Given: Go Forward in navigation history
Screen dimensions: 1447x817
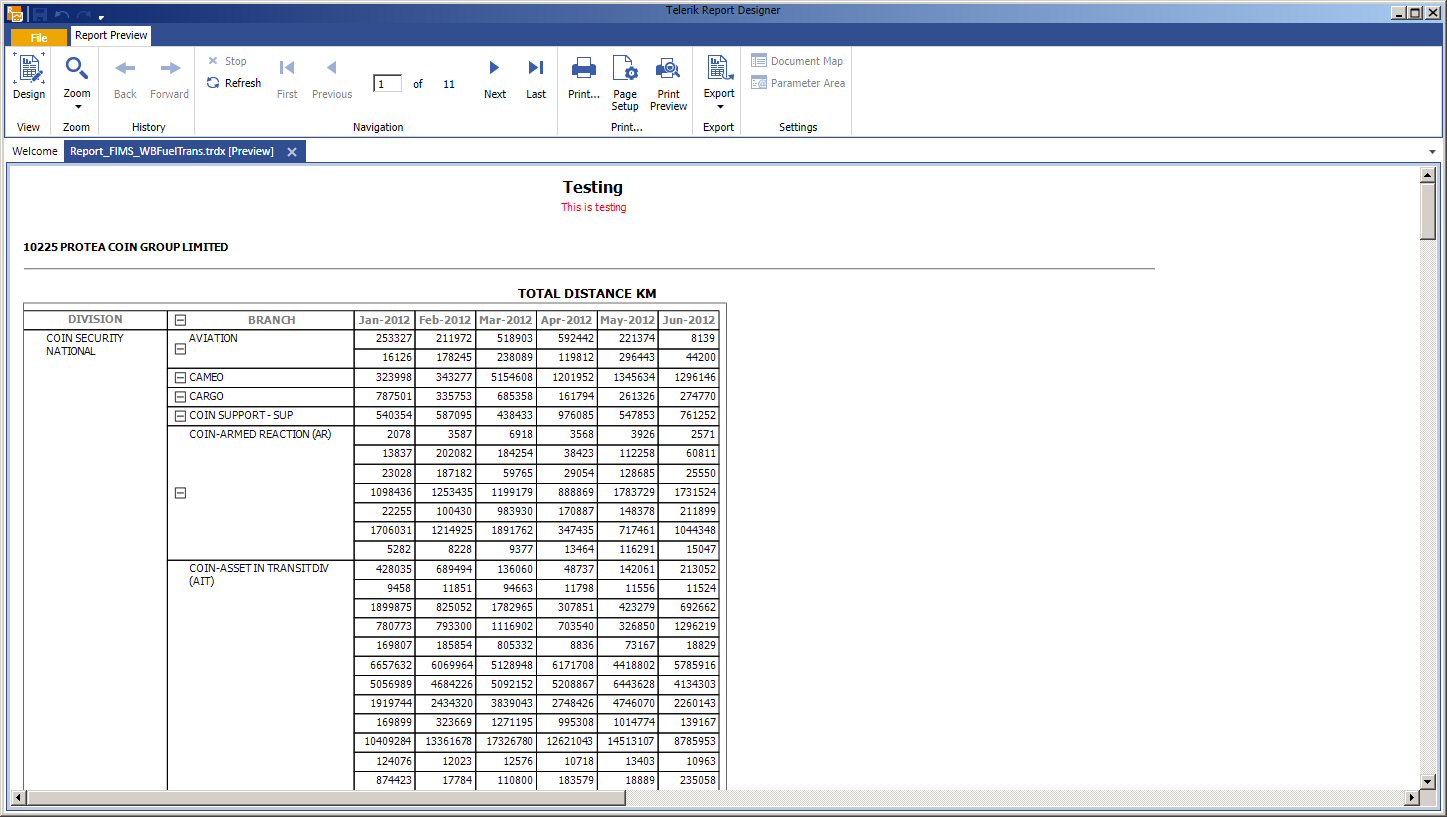Looking at the screenshot, I should 169,78.
